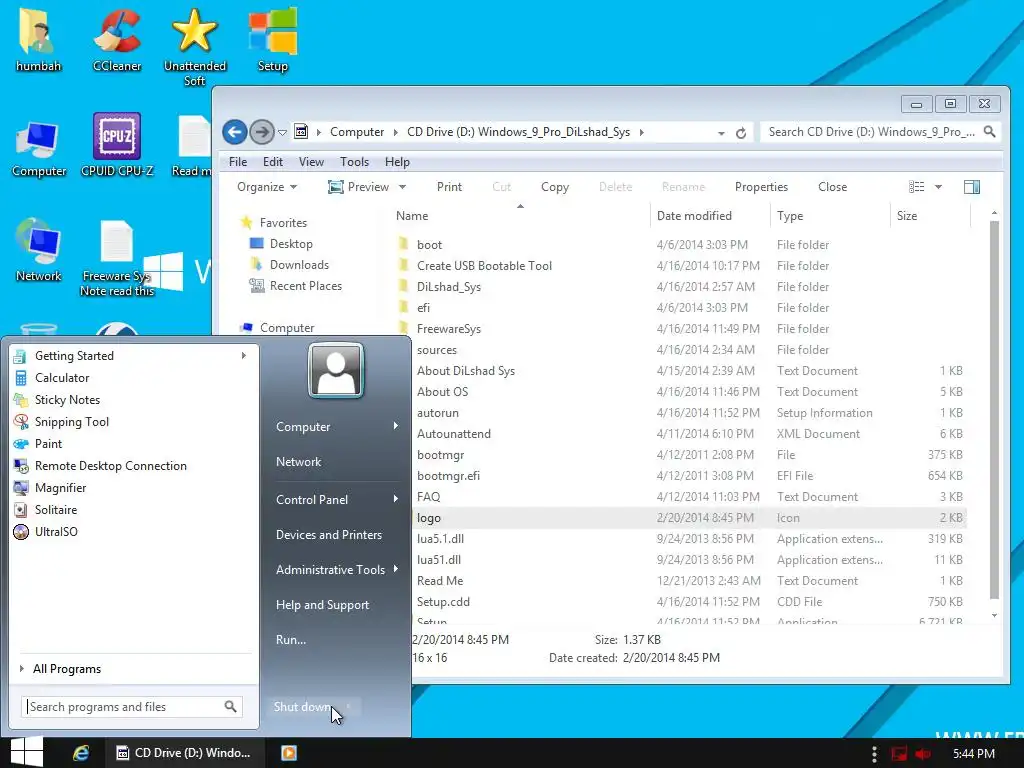
Task: Open the Unattended Soft star icon
Action: pyautogui.click(x=195, y=46)
